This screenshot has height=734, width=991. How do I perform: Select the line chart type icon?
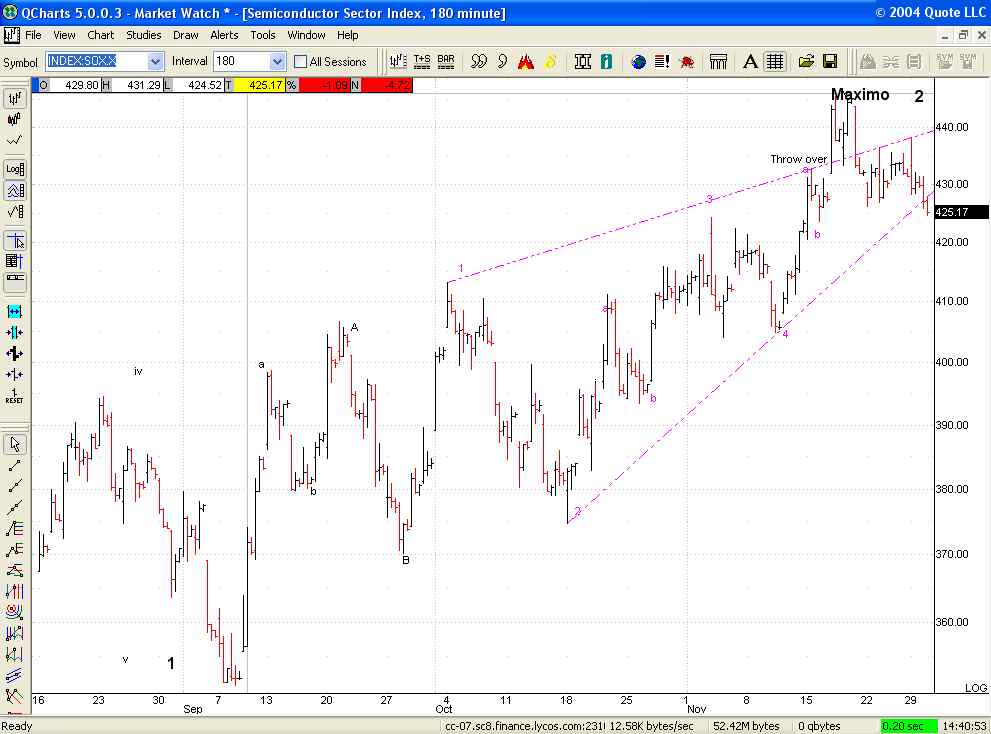(x=15, y=140)
